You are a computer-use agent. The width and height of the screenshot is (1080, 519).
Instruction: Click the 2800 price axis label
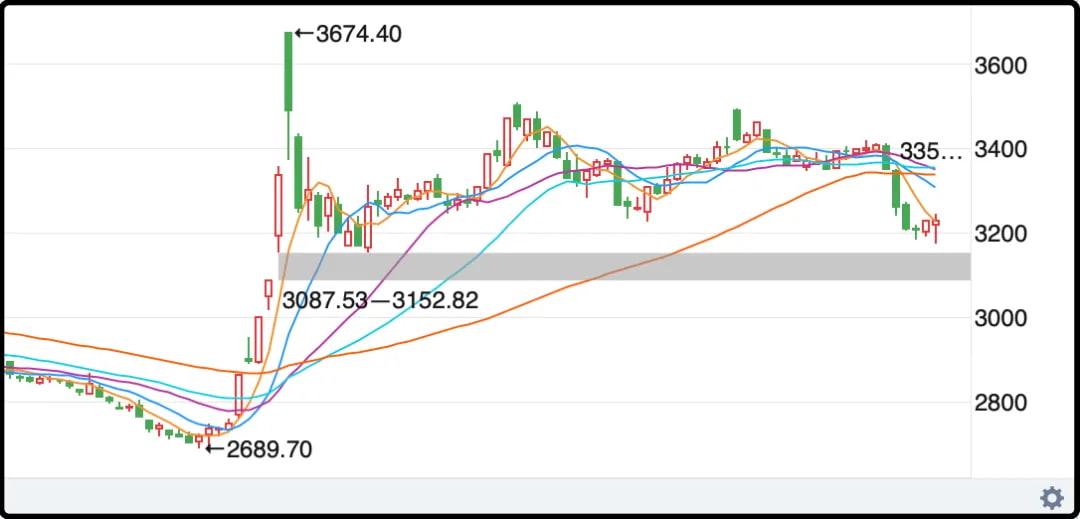pyautogui.click(x=1000, y=403)
